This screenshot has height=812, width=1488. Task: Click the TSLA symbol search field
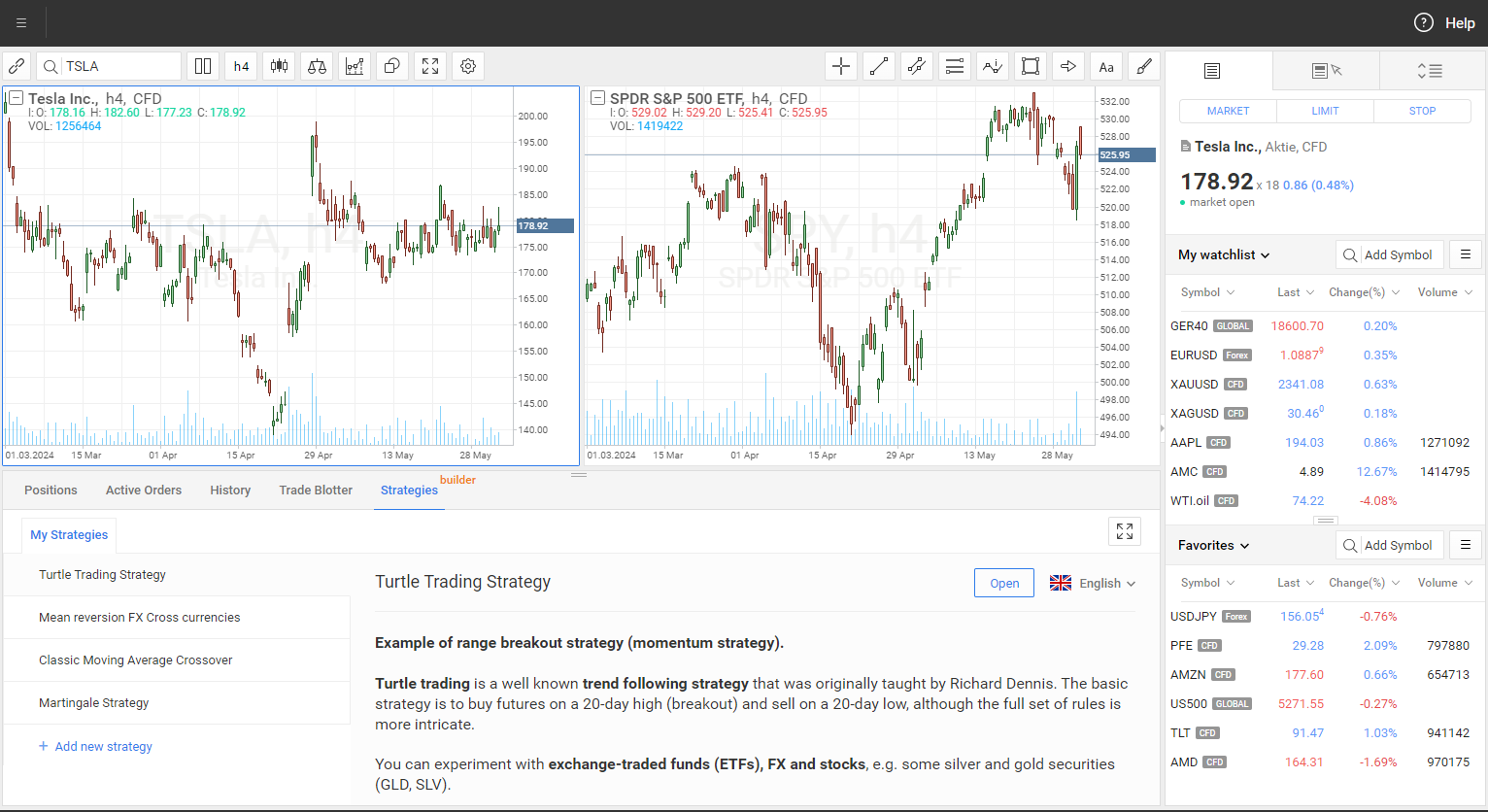[109, 66]
